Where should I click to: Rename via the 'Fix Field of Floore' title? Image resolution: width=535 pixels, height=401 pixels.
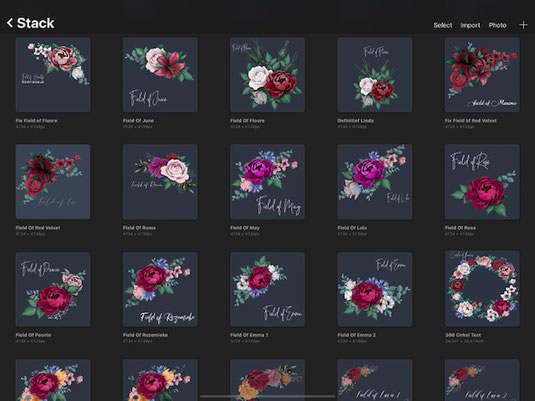(37, 120)
